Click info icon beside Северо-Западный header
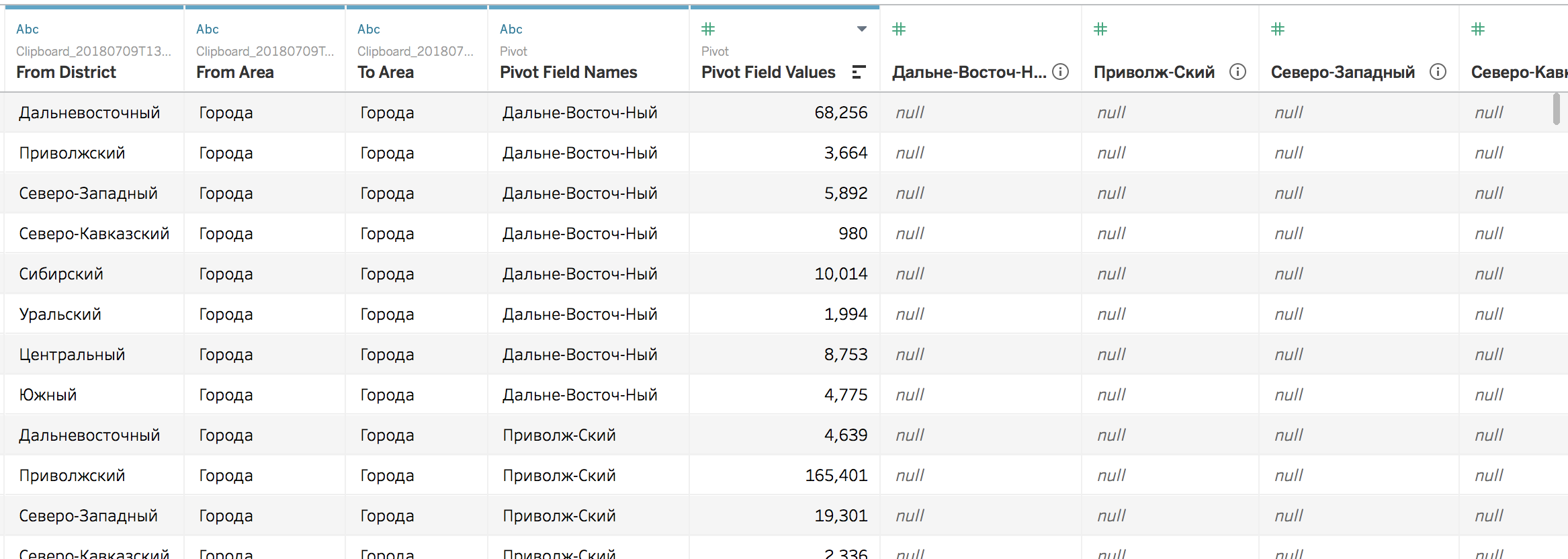The image size is (1568, 559). [x=1438, y=72]
